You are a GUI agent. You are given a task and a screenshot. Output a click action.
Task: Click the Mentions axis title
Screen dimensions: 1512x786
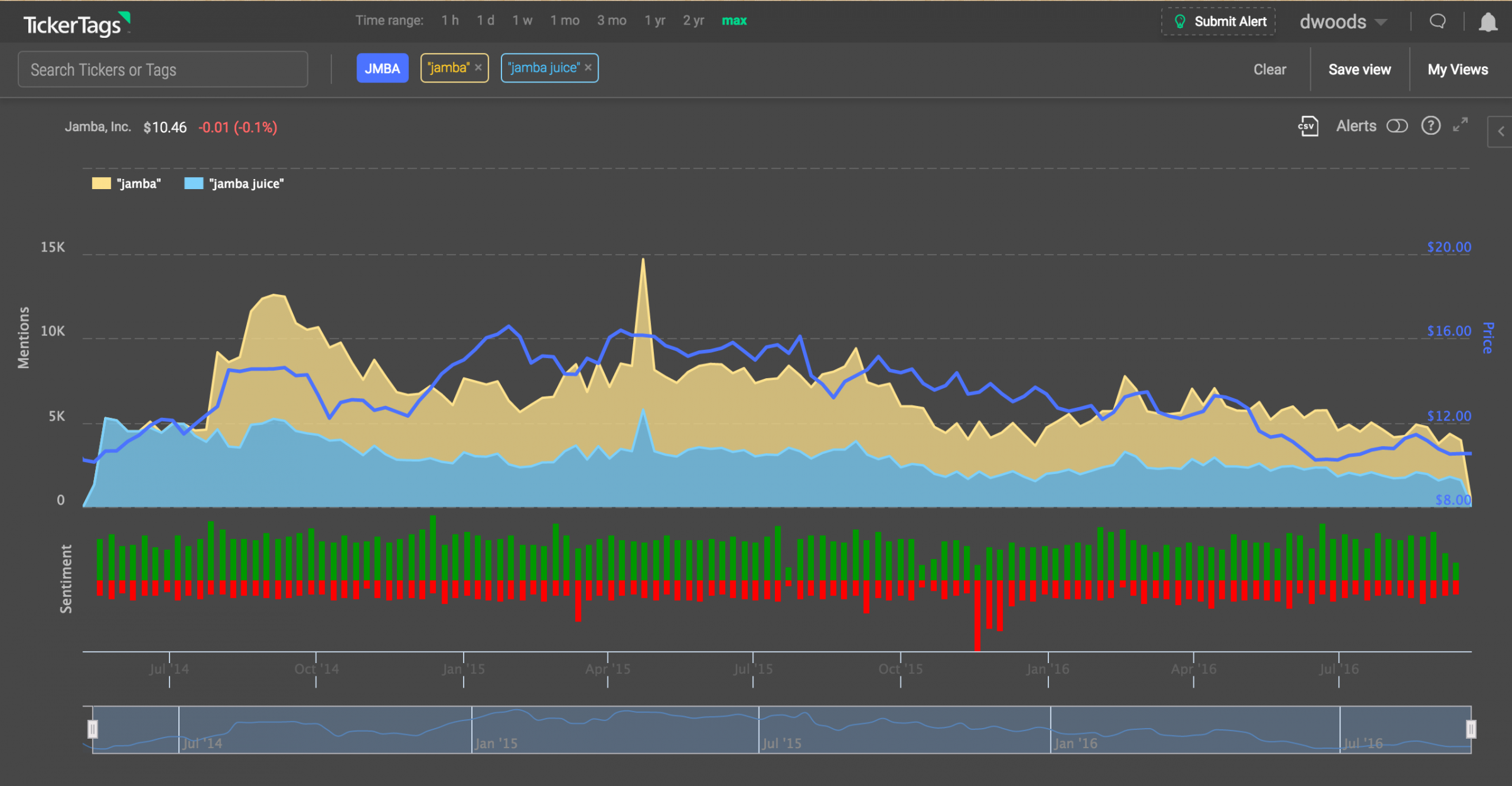pyautogui.click(x=24, y=338)
